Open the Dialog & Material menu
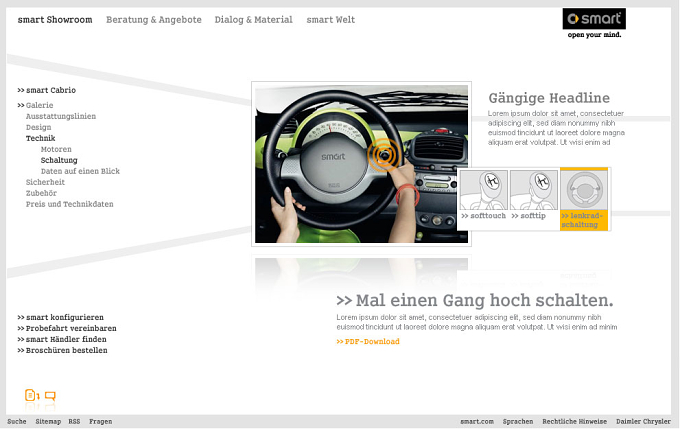This screenshot has width=680, height=429. 253,20
